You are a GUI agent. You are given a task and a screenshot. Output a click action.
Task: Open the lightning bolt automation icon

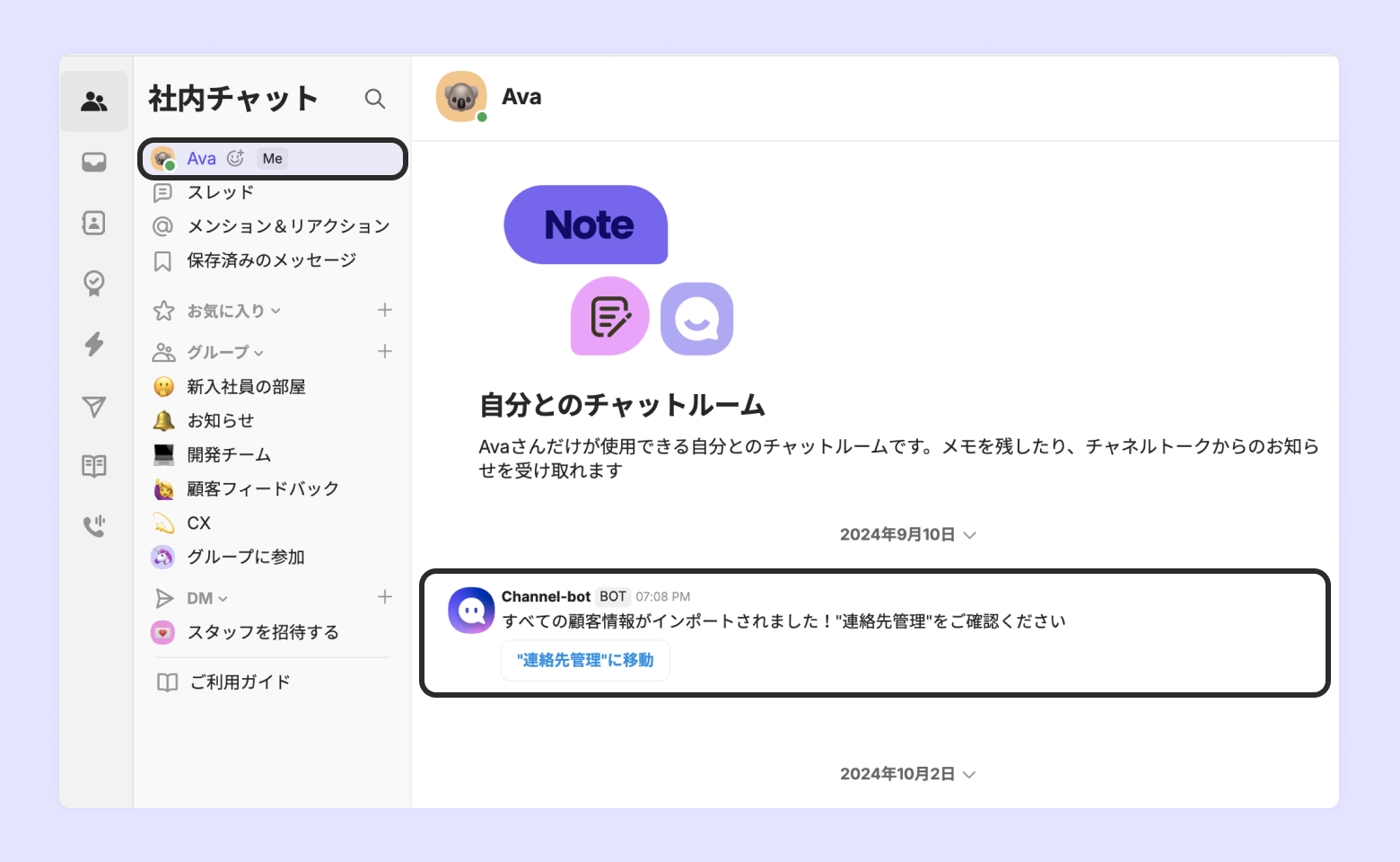point(94,344)
